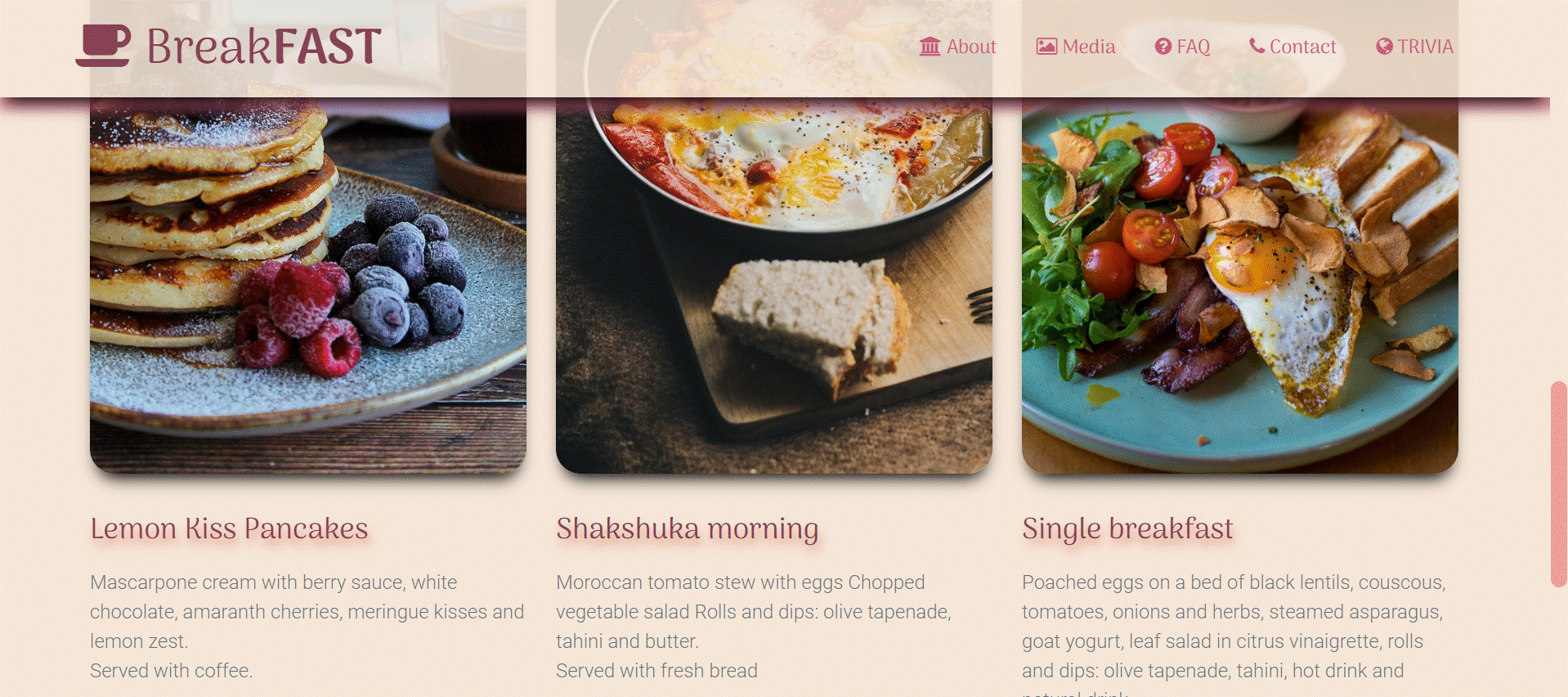
Task: Click the Lemon Kiss Pancakes heading
Action: click(x=229, y=528)
